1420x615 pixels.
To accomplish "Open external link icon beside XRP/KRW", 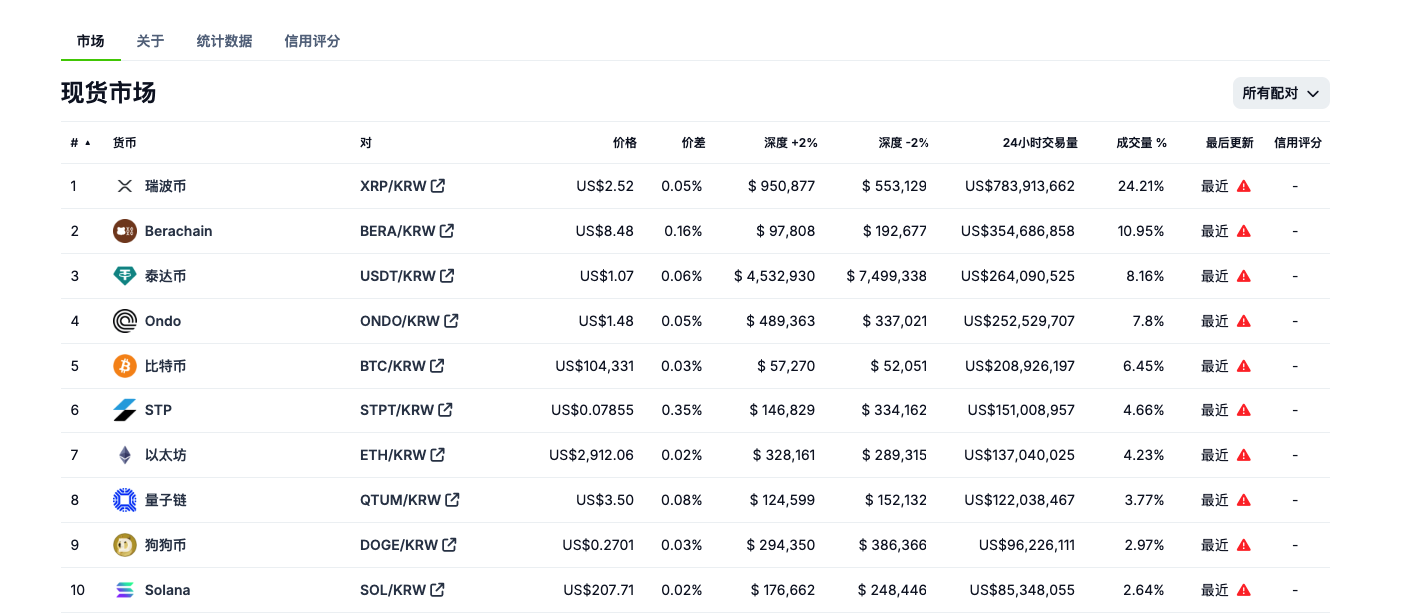I will pyautogui.click(x=438, y=186).
